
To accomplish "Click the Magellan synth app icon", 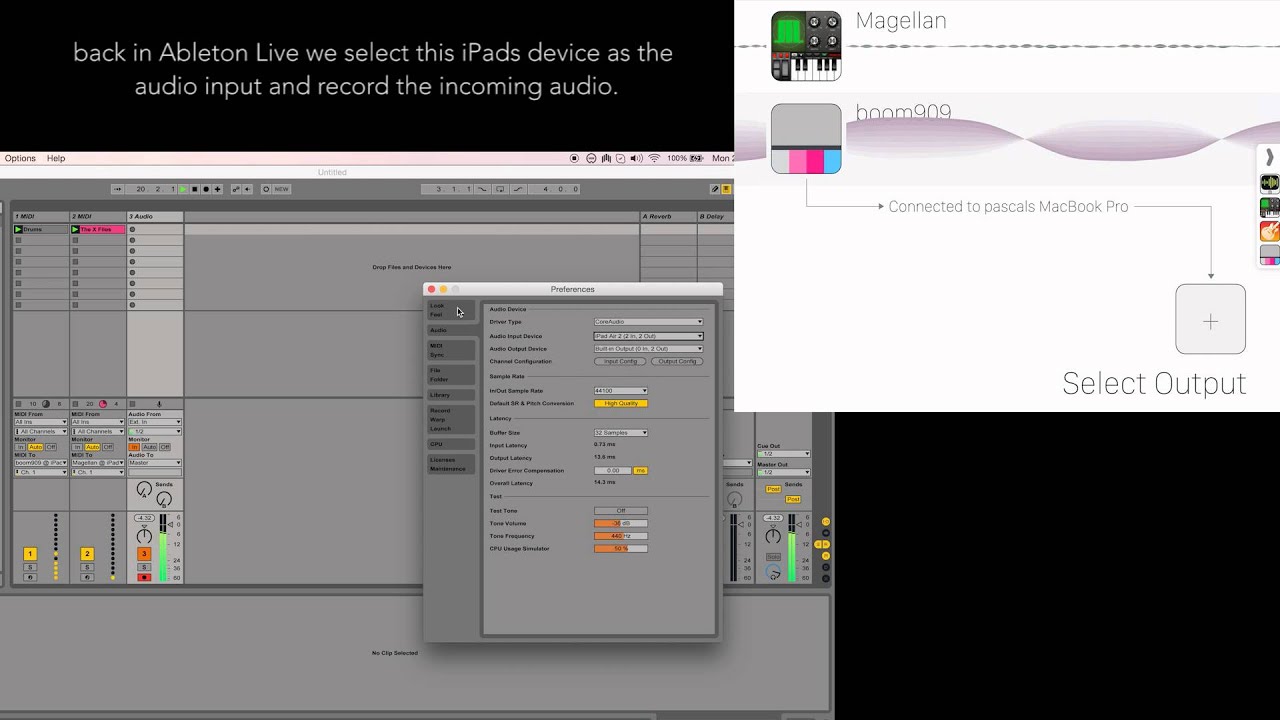I will (x=806, y=46).
